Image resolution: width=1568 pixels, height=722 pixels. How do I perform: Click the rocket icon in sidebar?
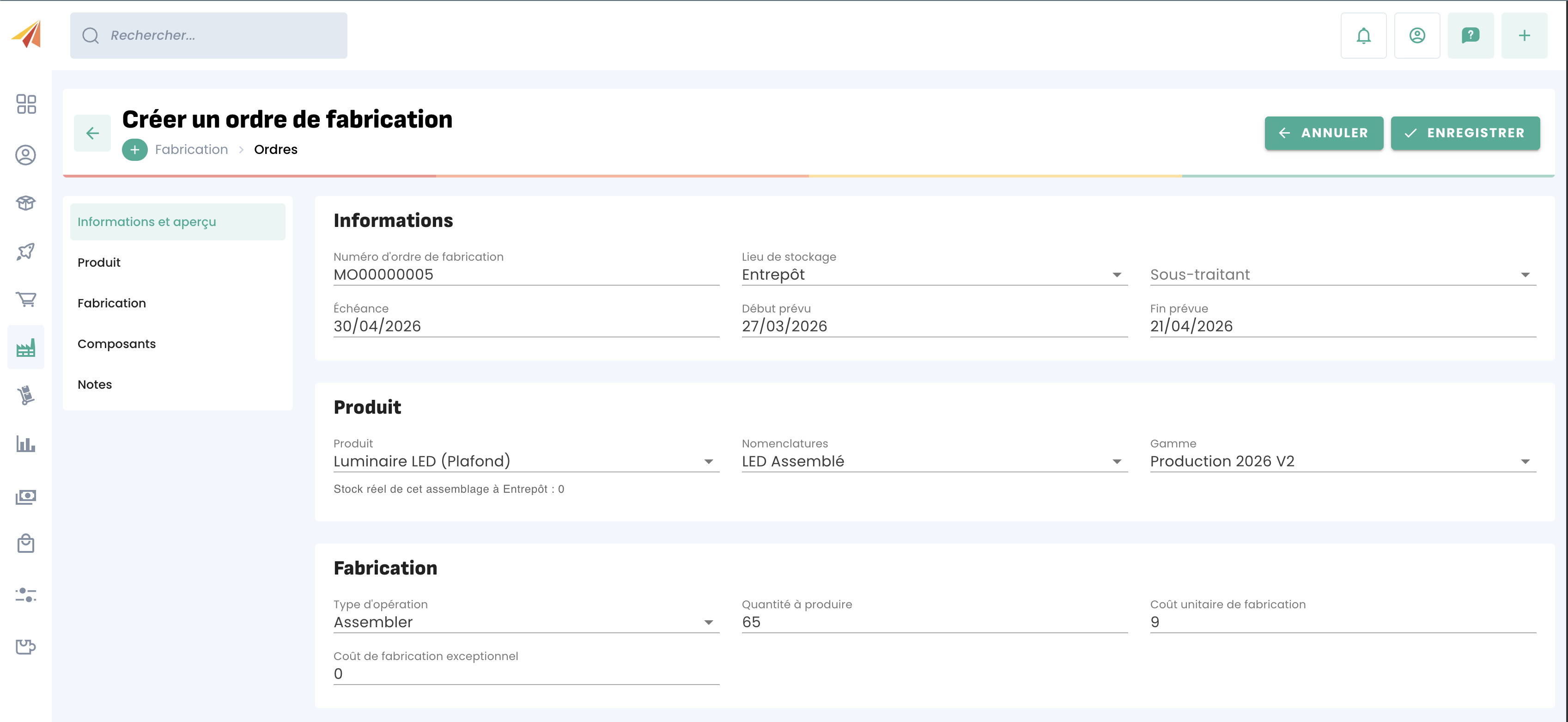[25, 251]
